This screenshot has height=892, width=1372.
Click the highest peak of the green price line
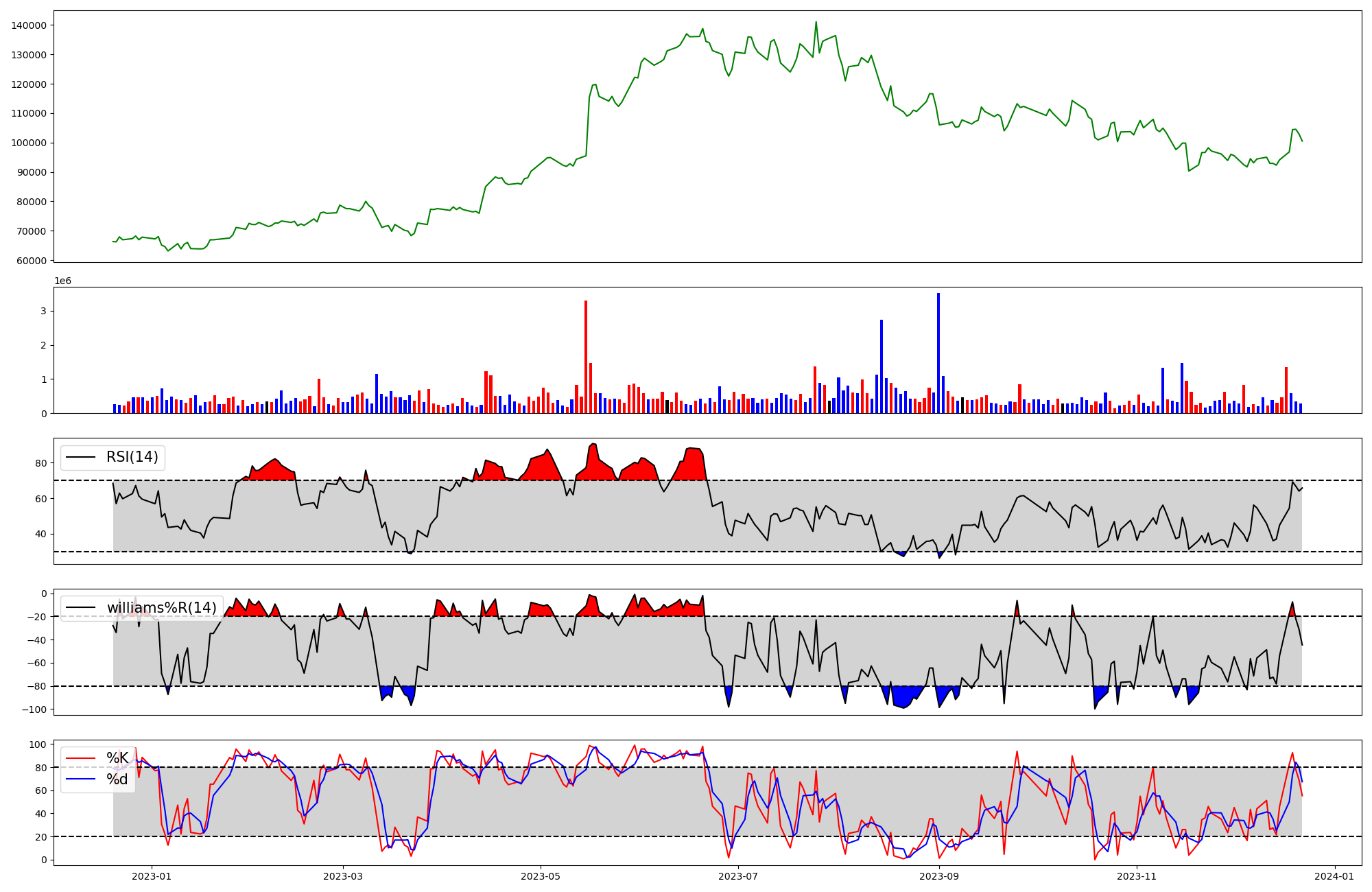point(816,23)
